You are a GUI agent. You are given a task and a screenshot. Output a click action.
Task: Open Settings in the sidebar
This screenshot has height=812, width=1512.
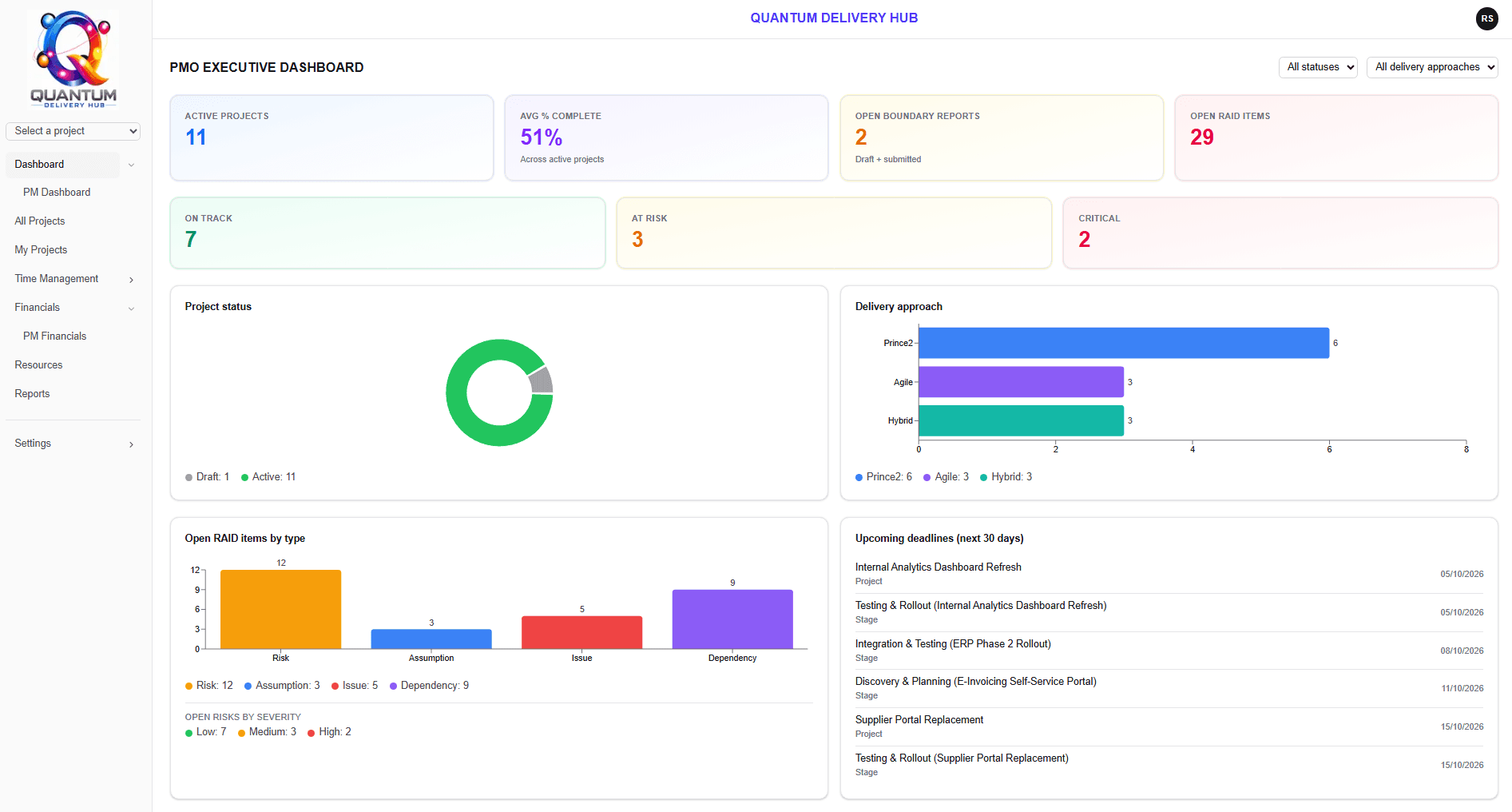pyautogui.click(x=33, y=444)
